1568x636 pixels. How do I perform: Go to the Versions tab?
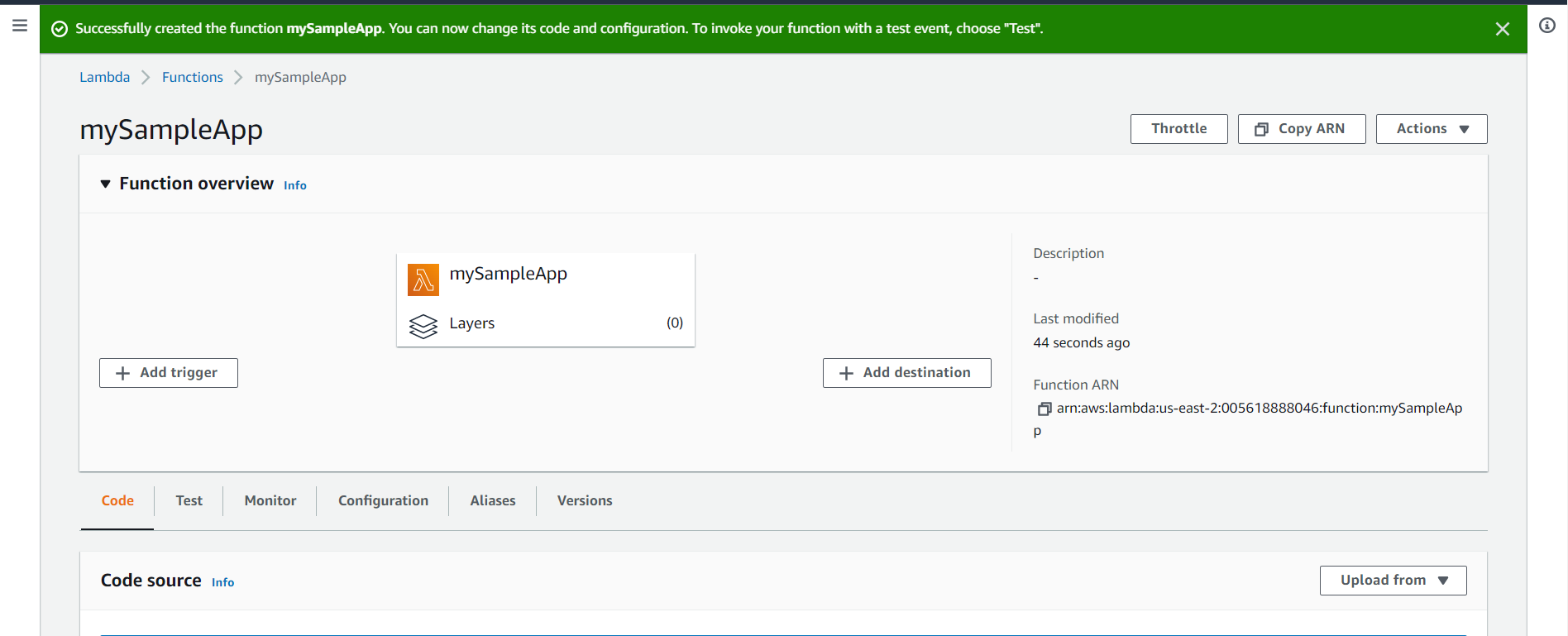584,500
